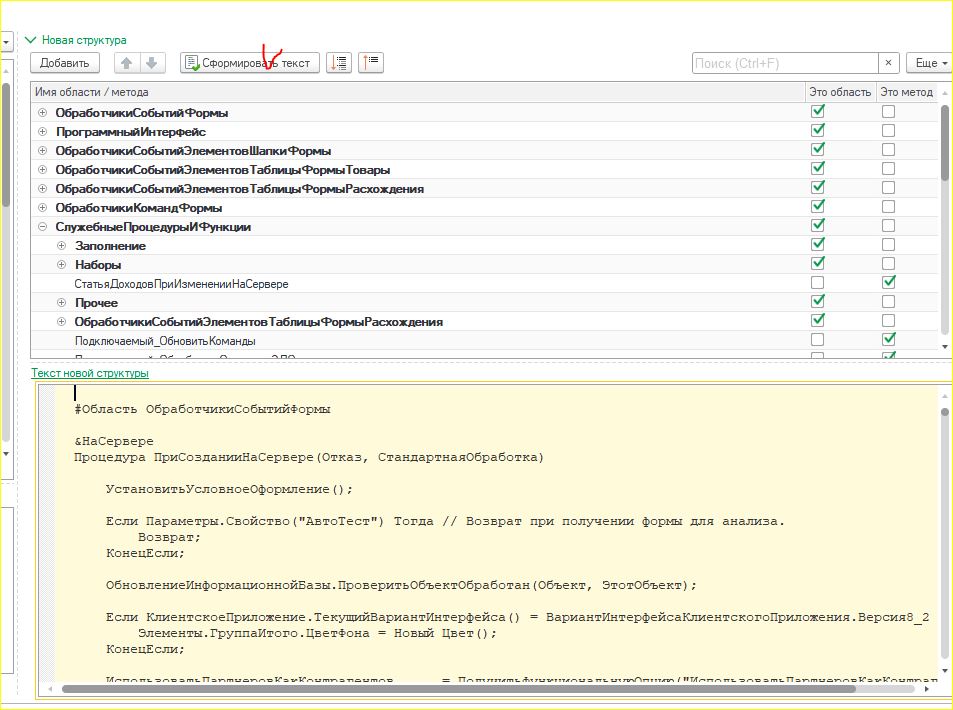Check Это метод for ОбработчикиКомандФормы
This screenshot has height=710, width=953.
[x=889, y=207]
